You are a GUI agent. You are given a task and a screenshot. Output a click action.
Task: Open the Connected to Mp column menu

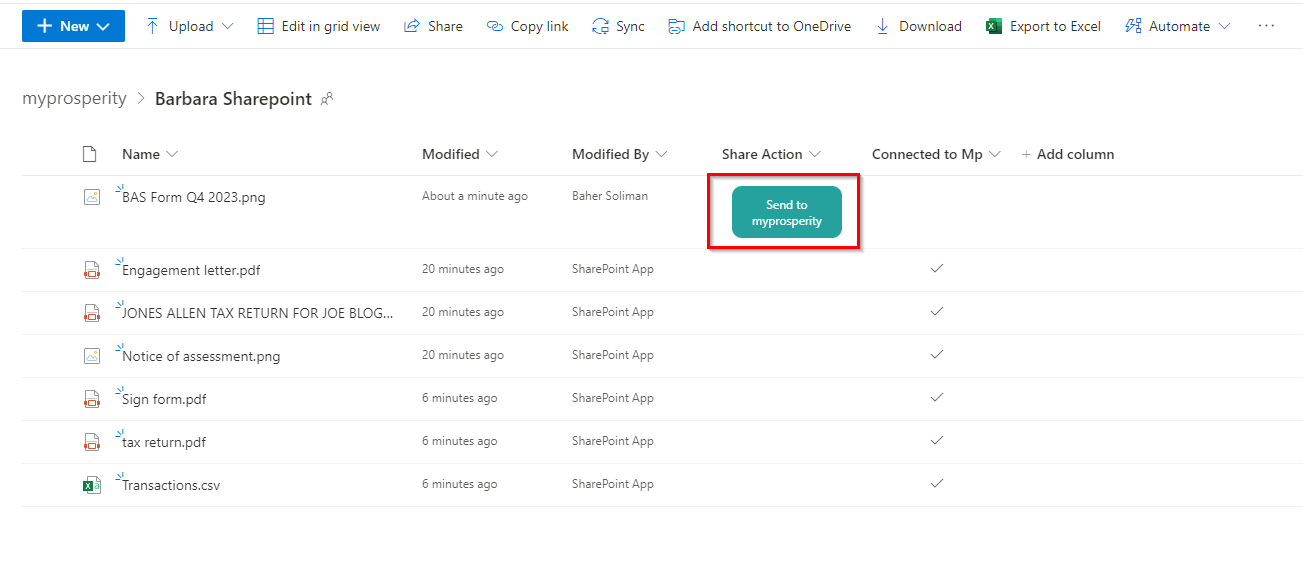coord(936,154)
